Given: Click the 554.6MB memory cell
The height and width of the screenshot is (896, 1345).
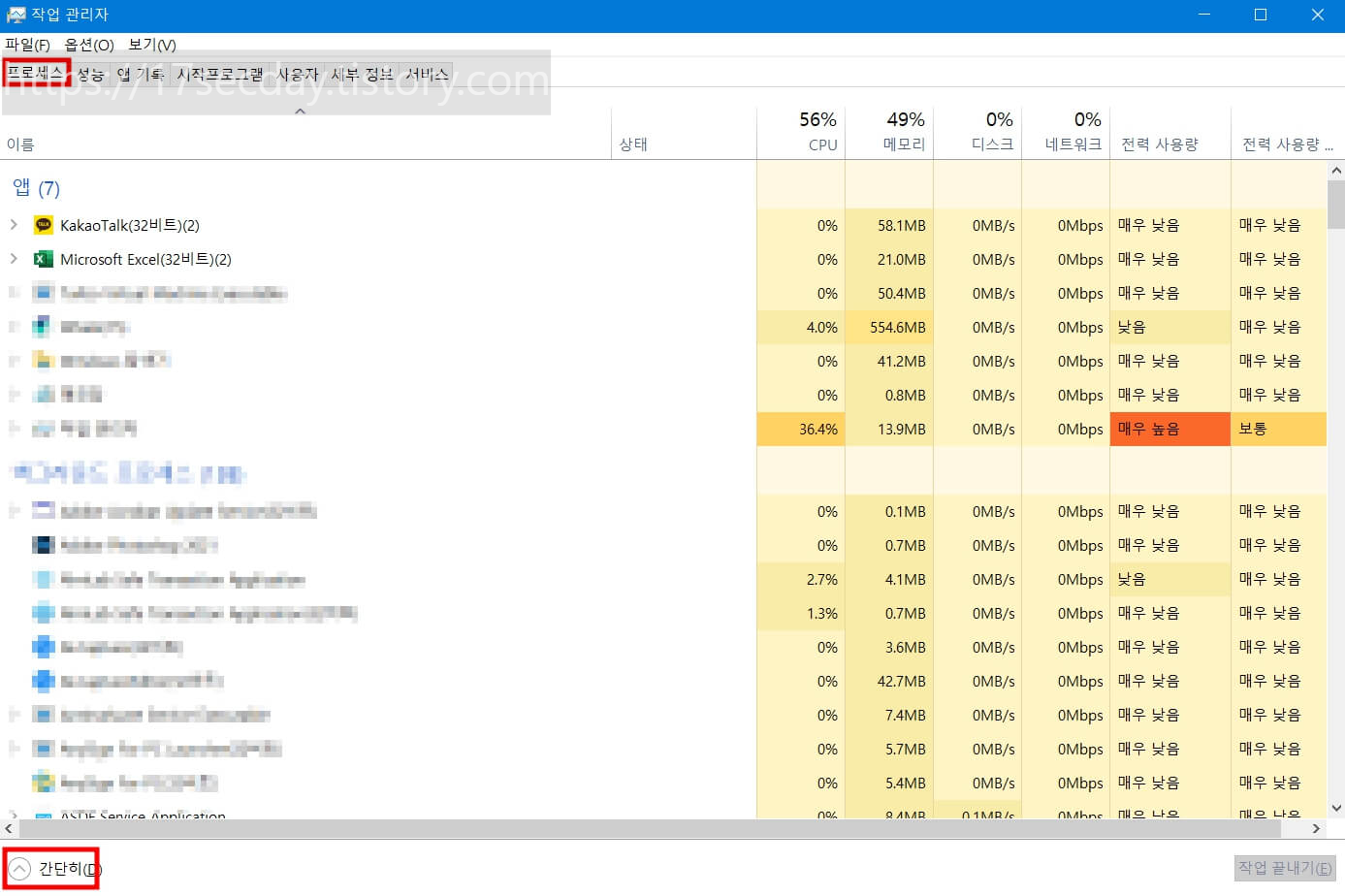Looking at the screenshot, I should tap(889, 327).
